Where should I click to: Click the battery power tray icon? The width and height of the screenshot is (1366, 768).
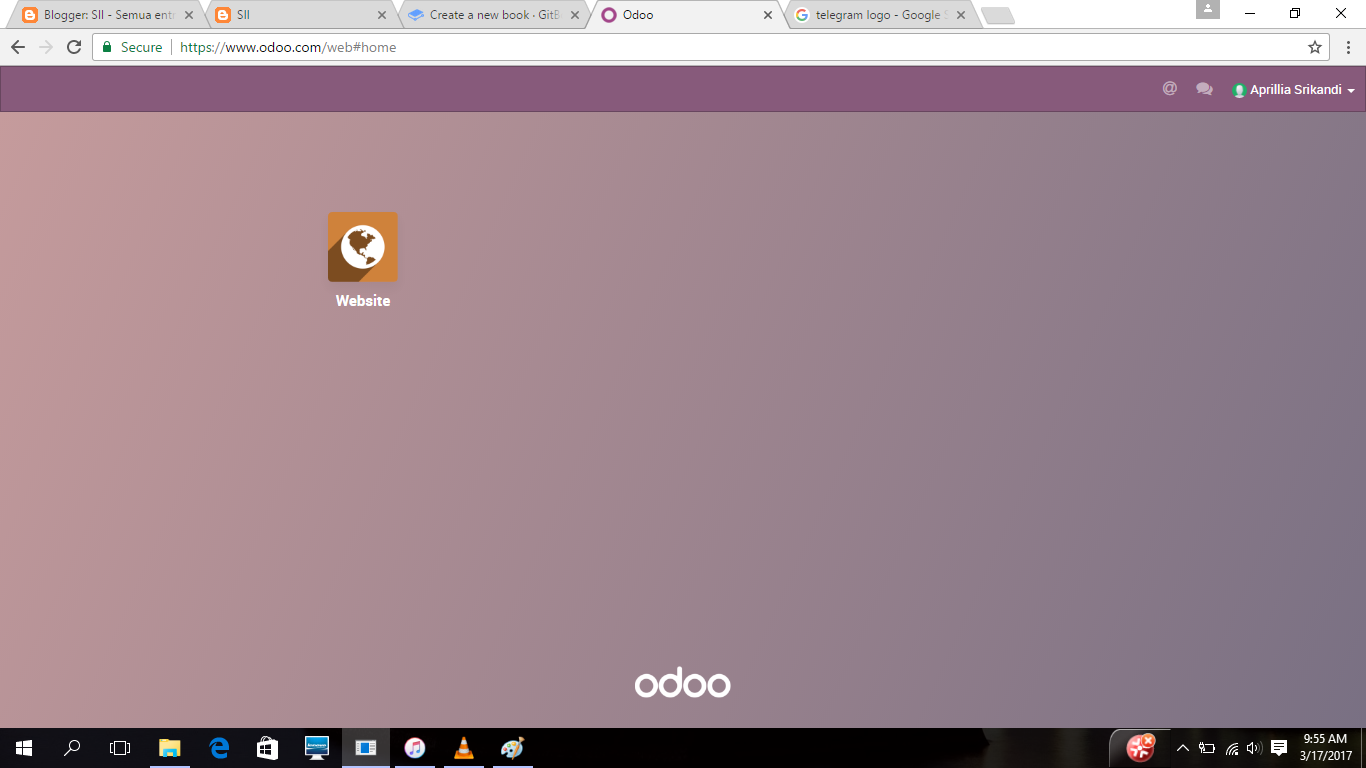tap(1207, 747)
